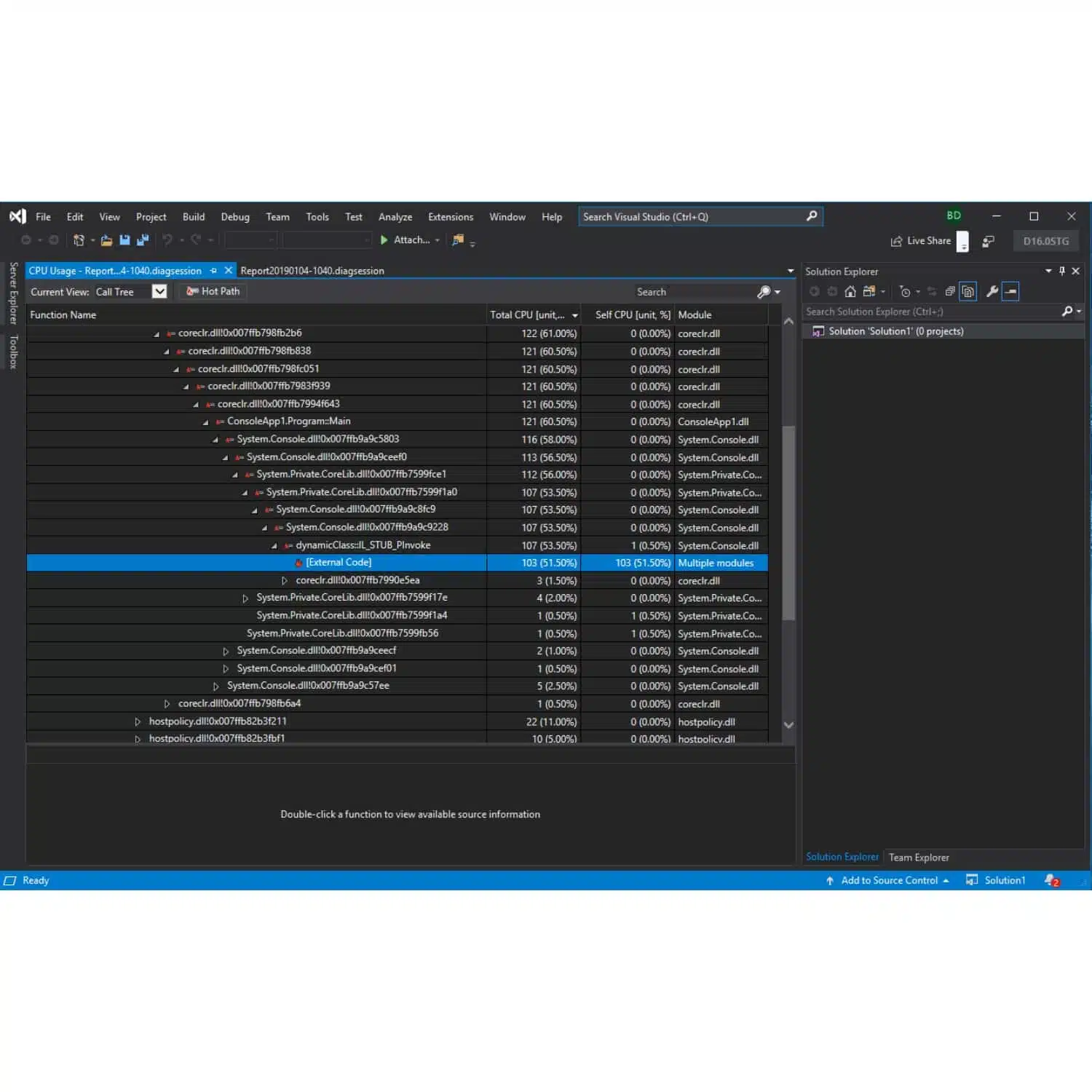1092x1092 pixels.
Task: Click the Undo toolbar icon
Action: 167,240
